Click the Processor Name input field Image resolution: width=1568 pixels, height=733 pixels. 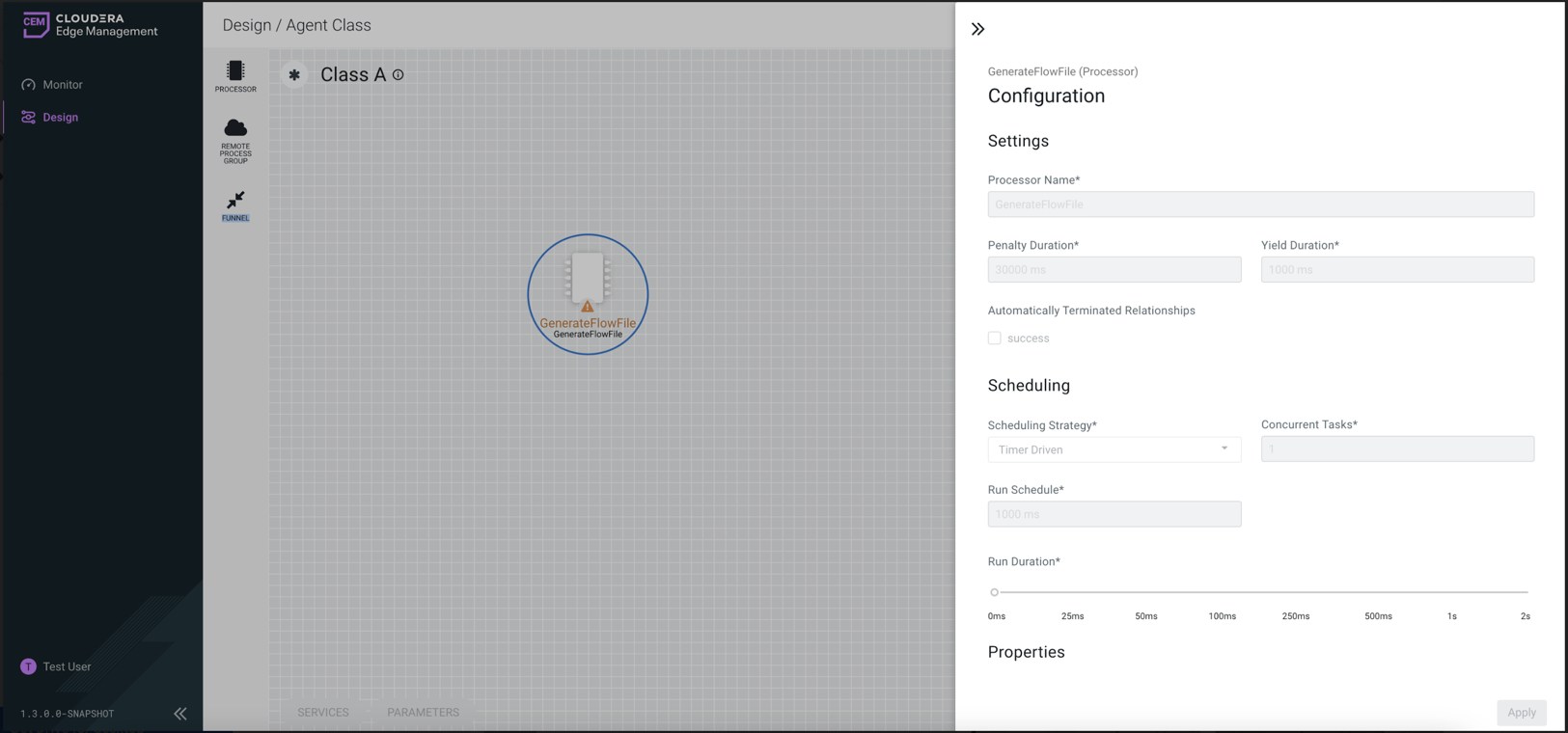1260,204
